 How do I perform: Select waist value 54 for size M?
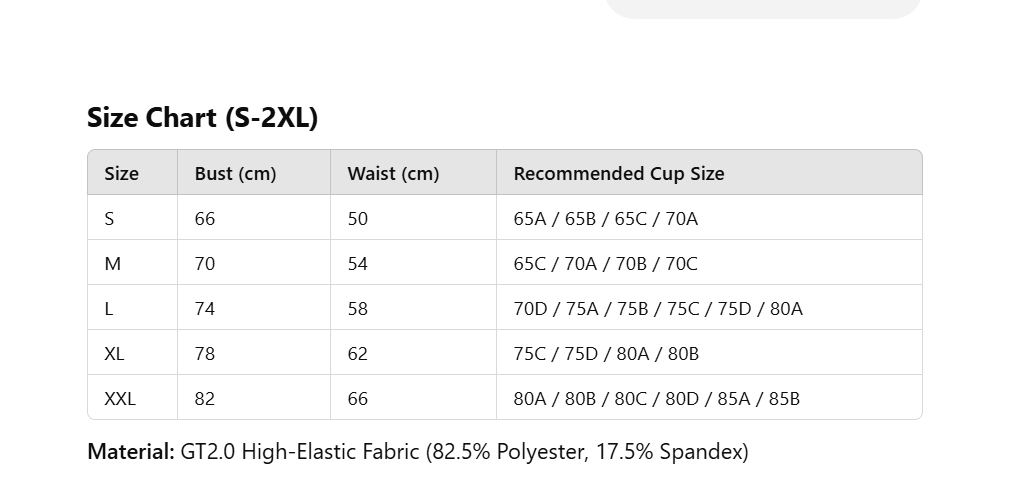[358, 263]
